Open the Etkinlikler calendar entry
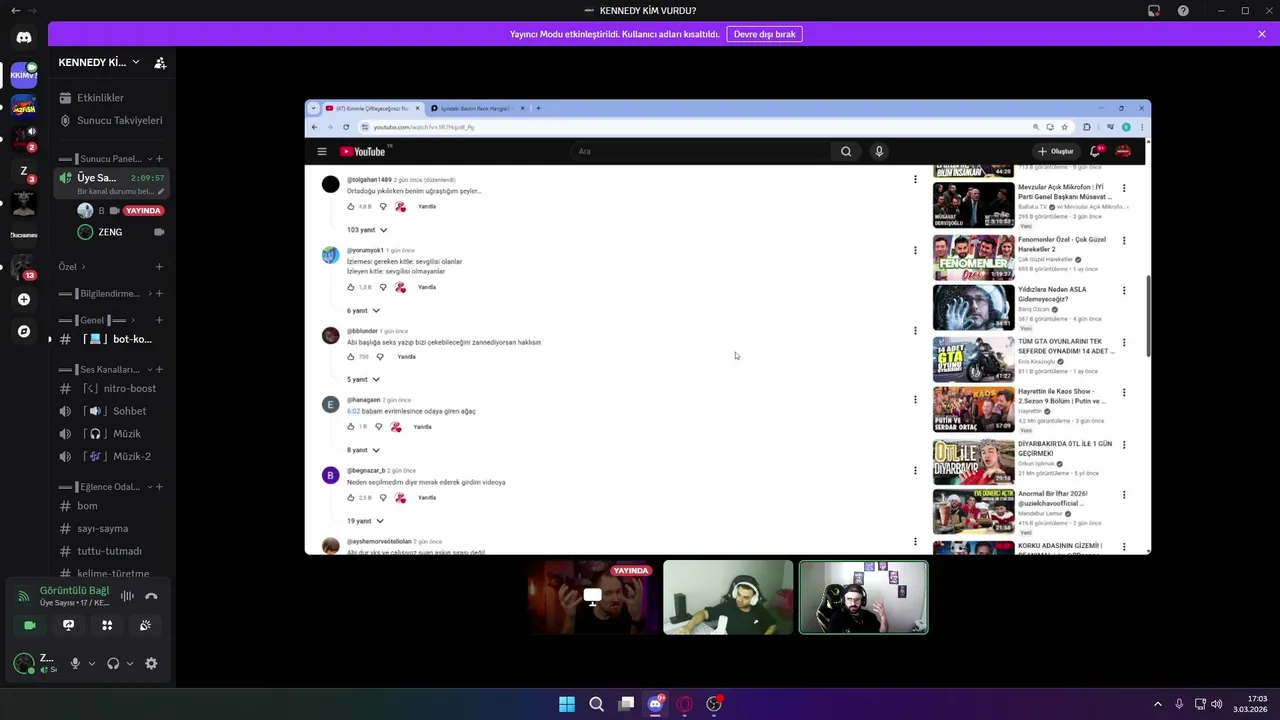The height and width of the screenshot is (720, 1280). click(x=111, y=98)
